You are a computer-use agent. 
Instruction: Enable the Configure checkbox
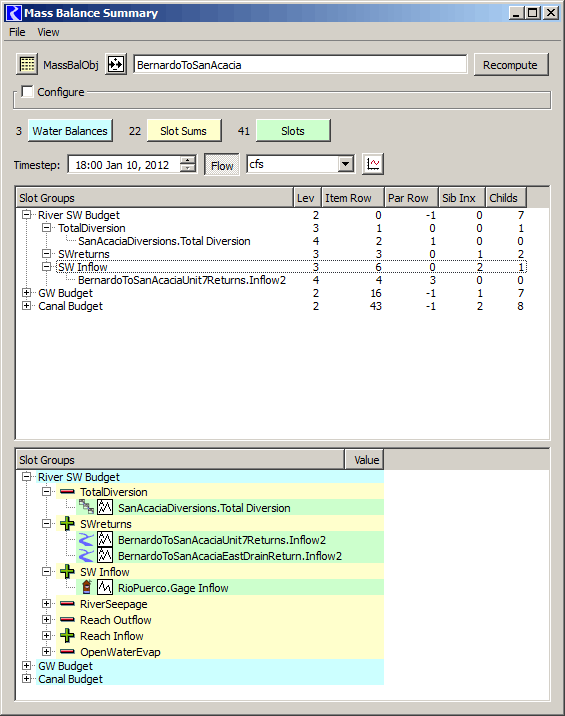(27, 92)
